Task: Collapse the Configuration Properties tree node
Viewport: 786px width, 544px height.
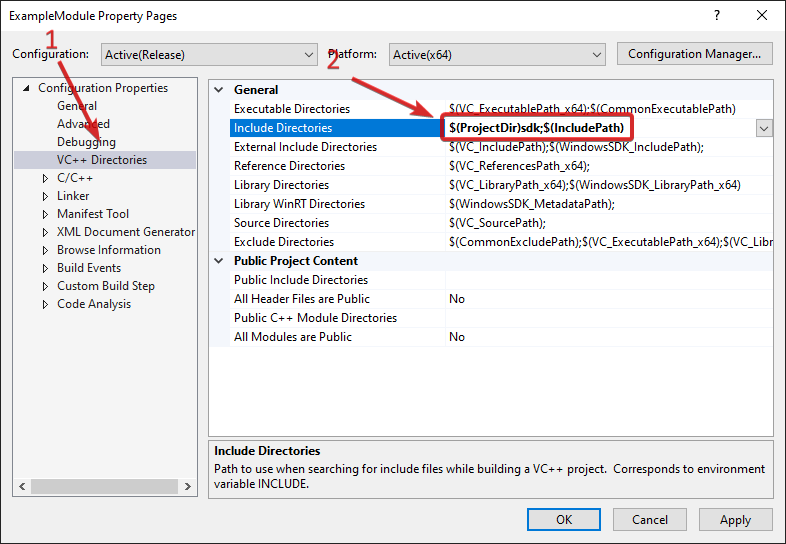Action: point(26,88)
